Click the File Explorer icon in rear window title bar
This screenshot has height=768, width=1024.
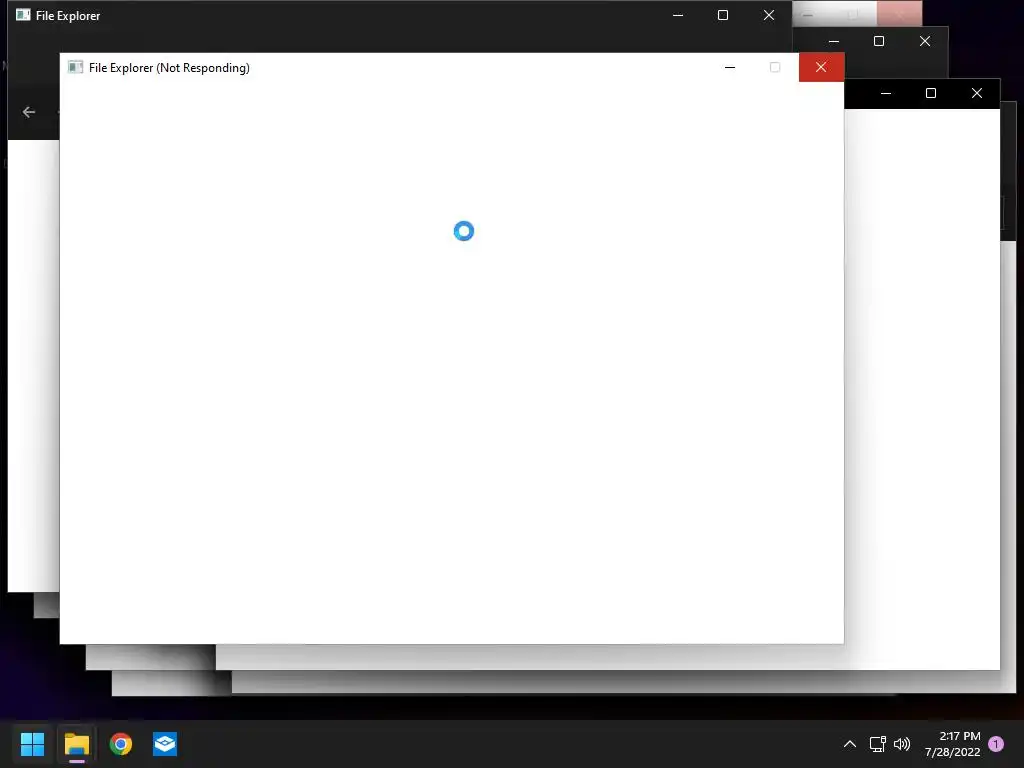pos(23,15)
